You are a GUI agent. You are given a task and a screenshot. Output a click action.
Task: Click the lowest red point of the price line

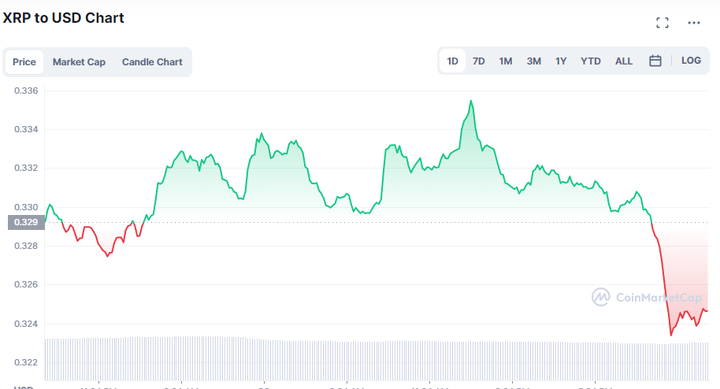[x=671, y=335]
